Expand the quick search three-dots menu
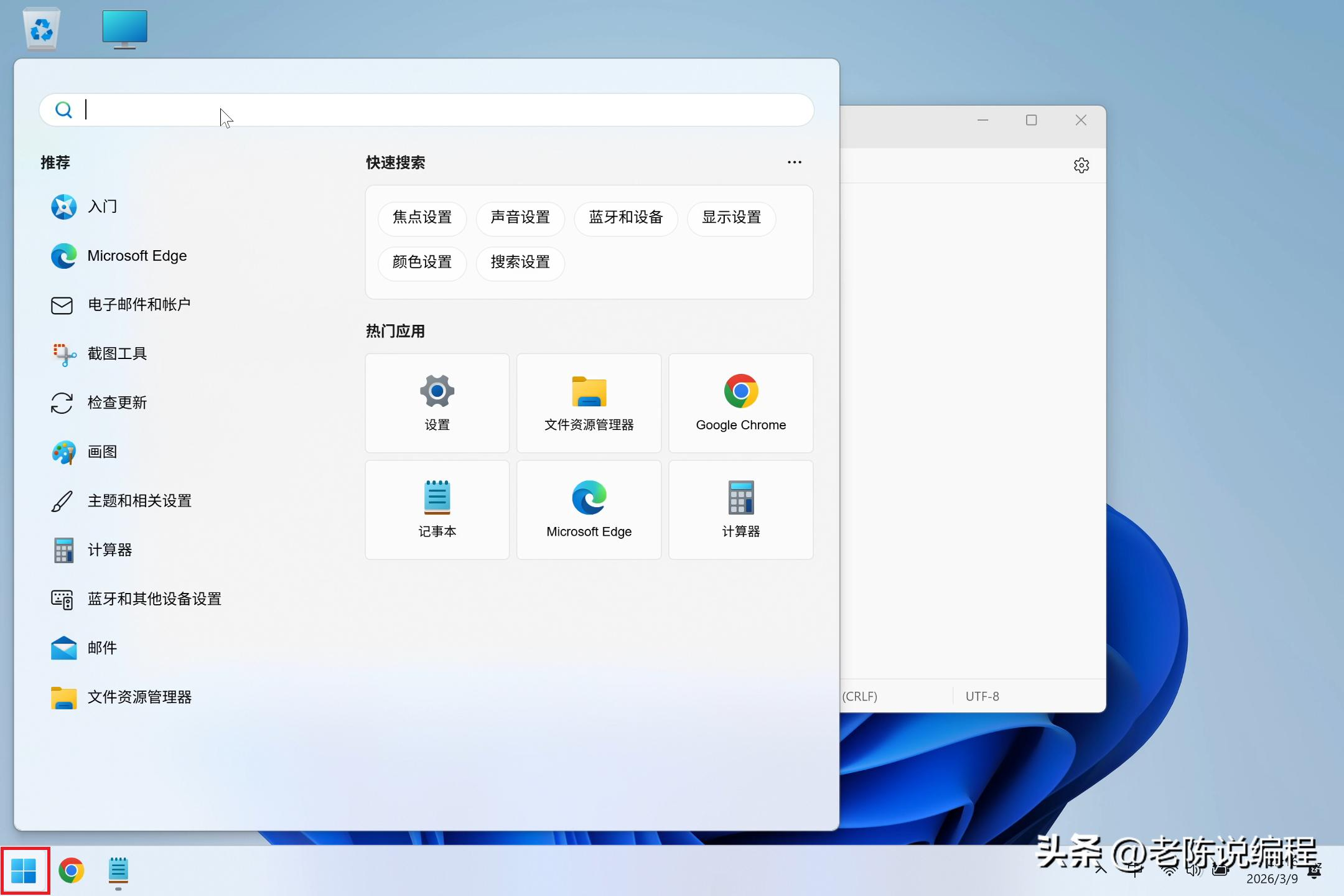This screenshot has width=1344, height=896. tap(794, 162)
